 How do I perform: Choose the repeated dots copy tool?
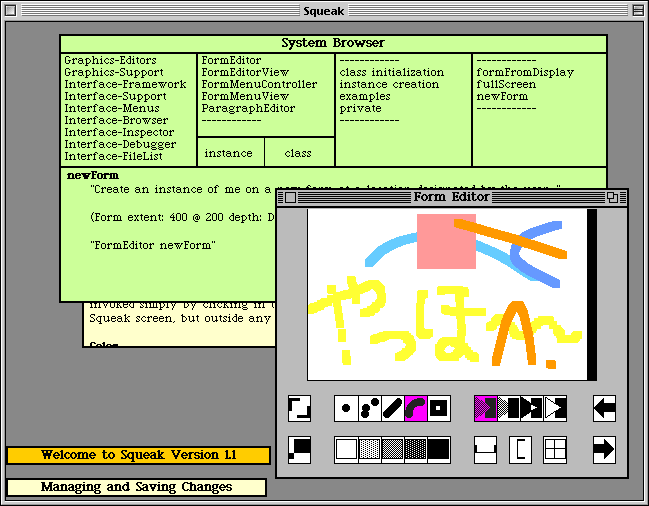tap(370, 409)
